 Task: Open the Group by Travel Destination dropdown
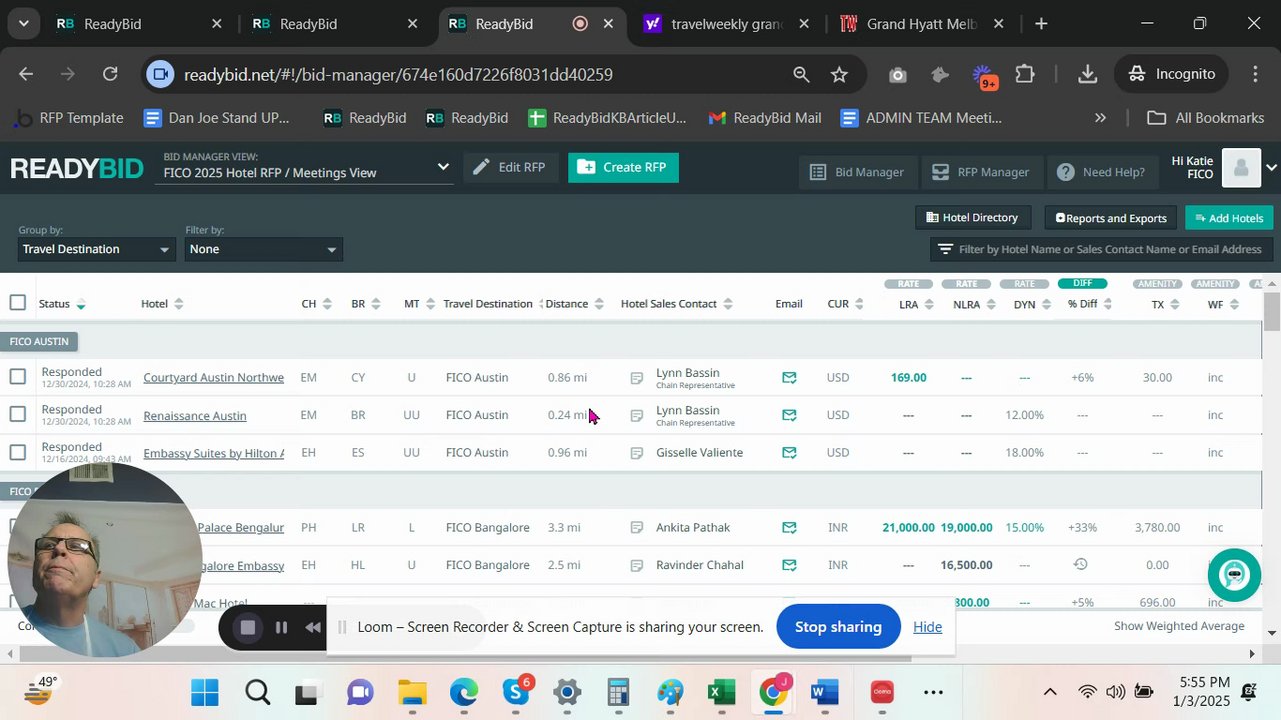[x=97, y=249]
